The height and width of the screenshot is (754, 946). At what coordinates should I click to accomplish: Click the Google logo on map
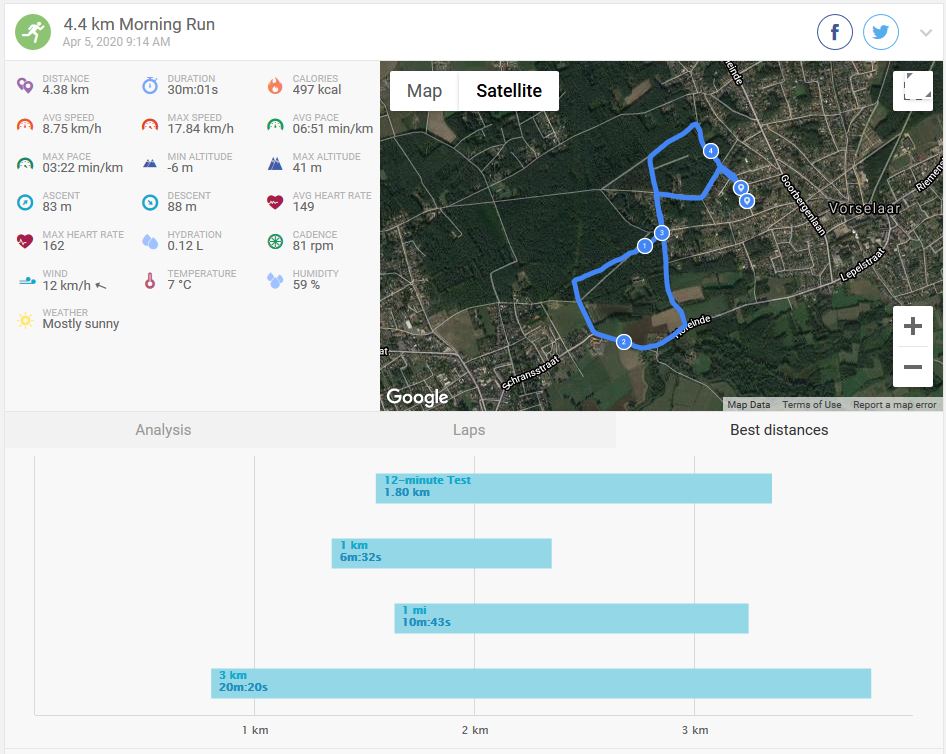(x=417, y=397)
